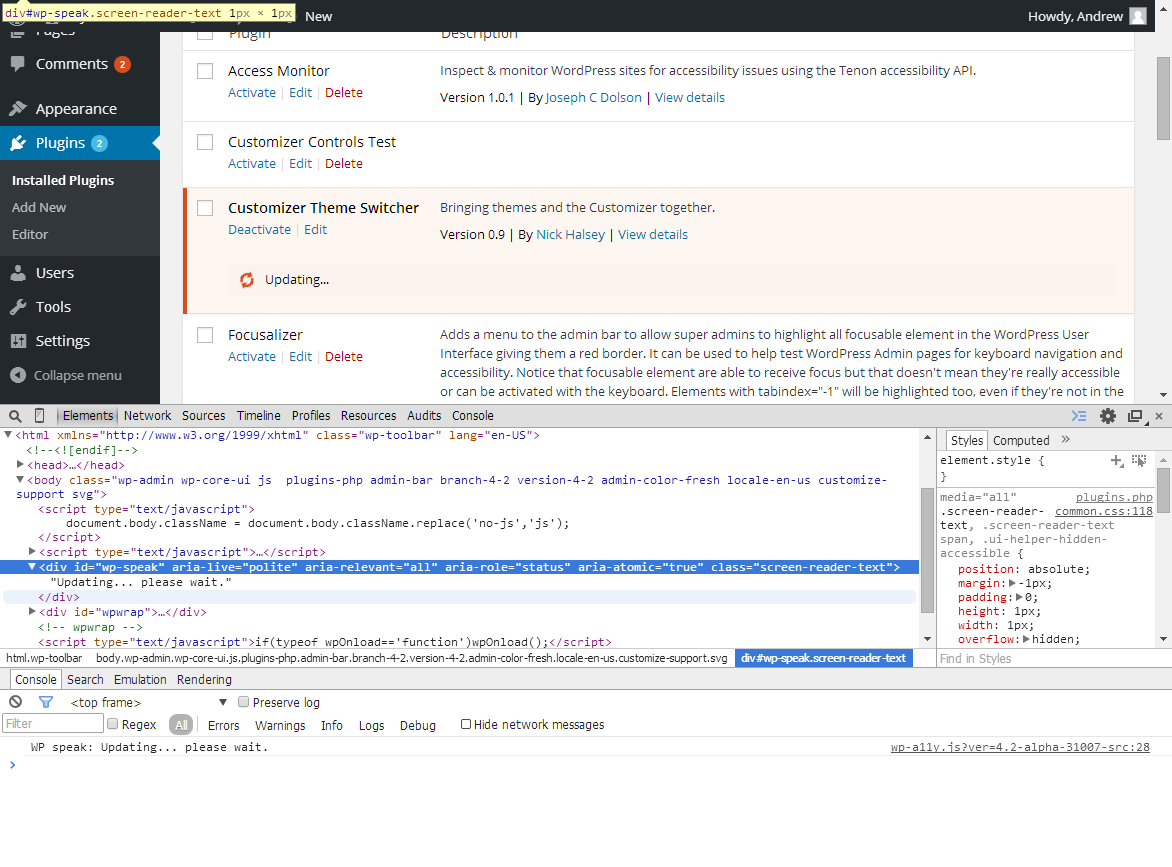The width and height of the screenshot is (1172, 867).
Task: Open the Rendering drawer tab
Action: click(204, 679)
